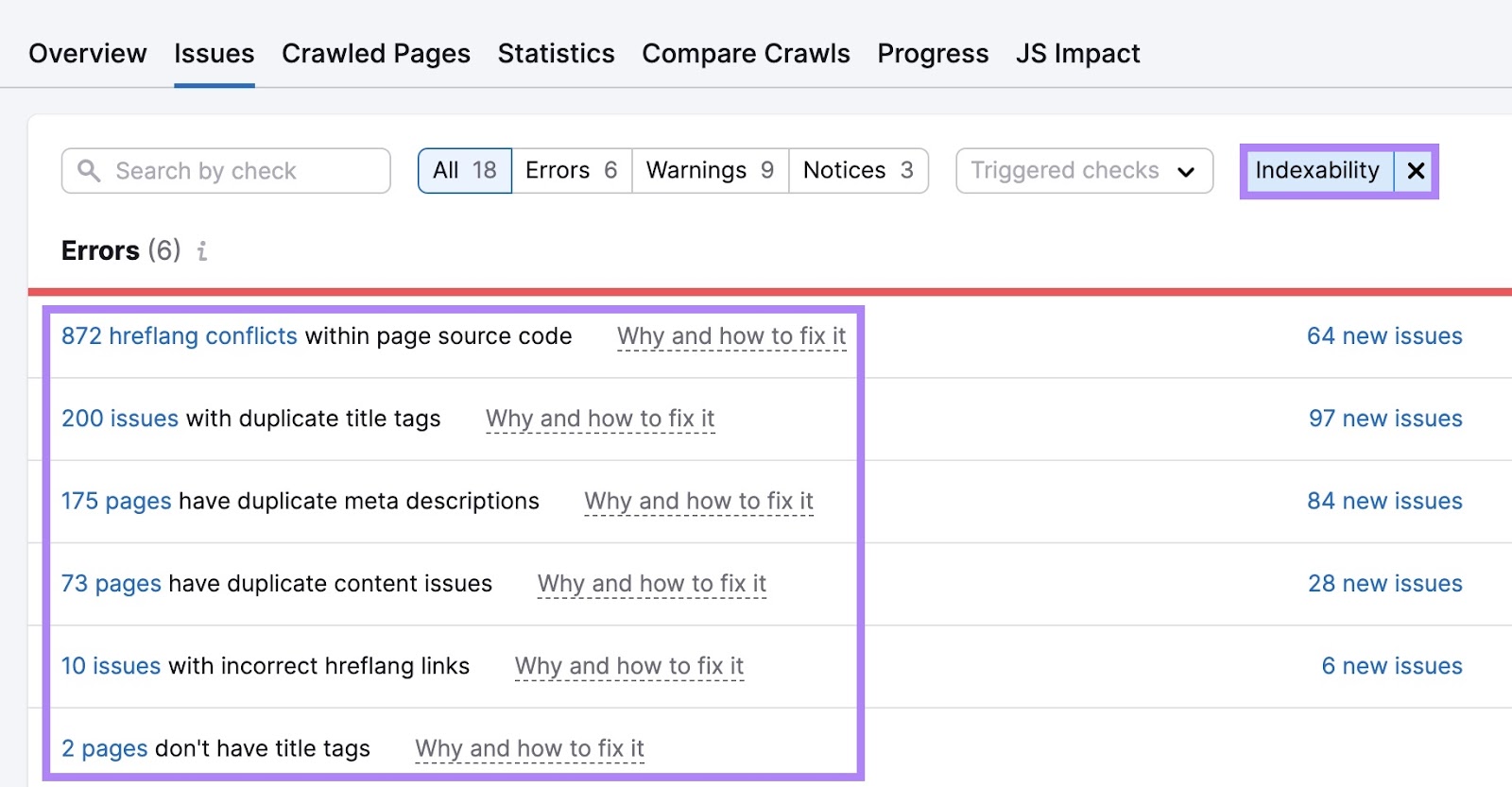Click the Indexability filter label

[1316, 171]
